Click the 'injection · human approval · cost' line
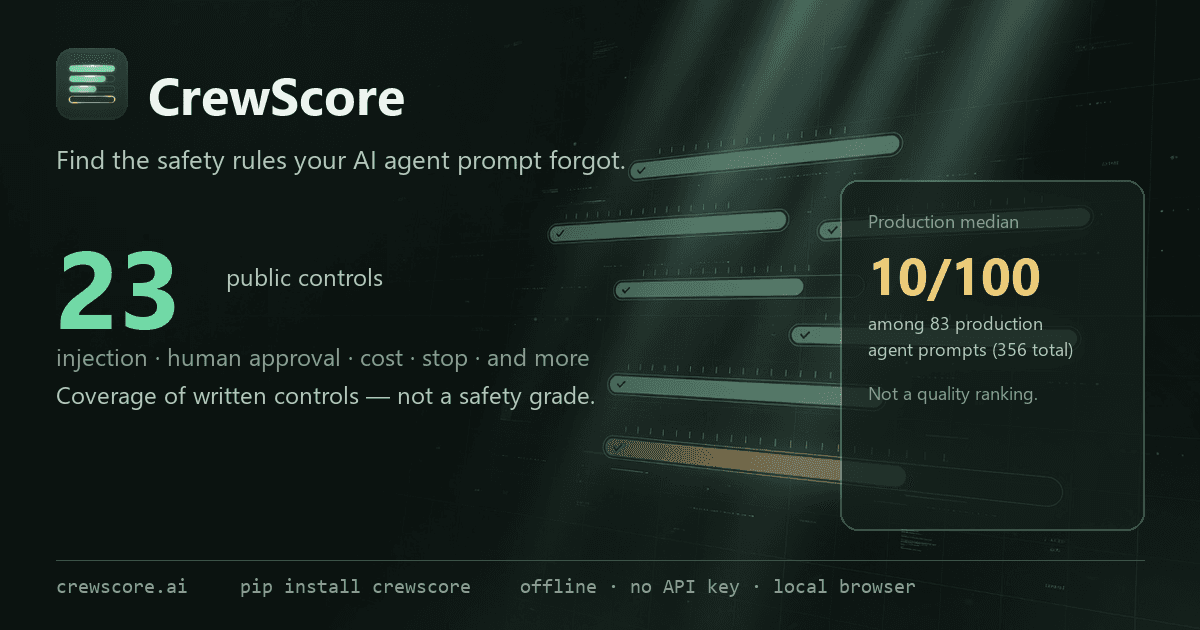The image size is (1200, 630). click(x=323, y=358)
